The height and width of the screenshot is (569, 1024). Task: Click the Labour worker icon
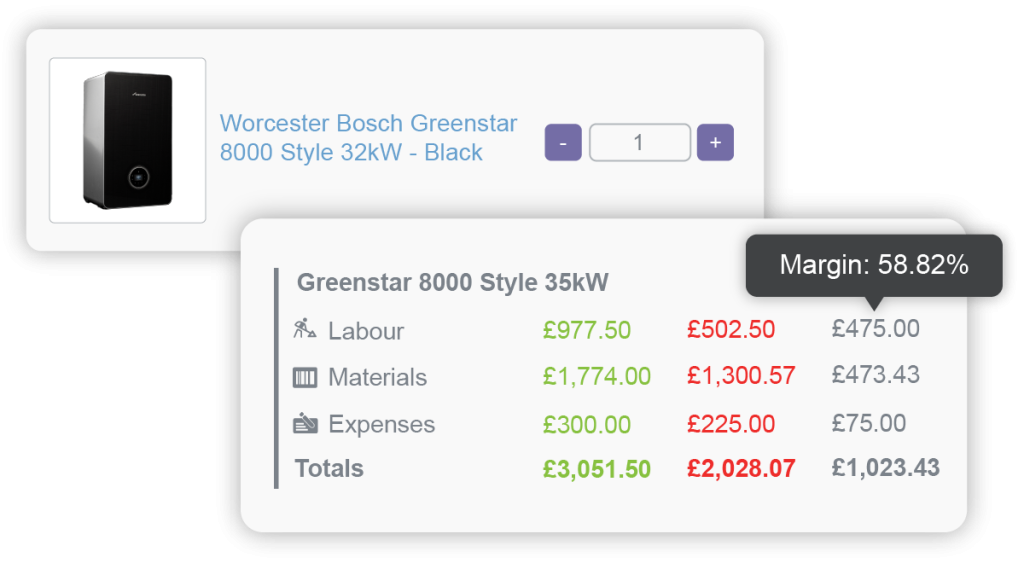tap(305, 327)
